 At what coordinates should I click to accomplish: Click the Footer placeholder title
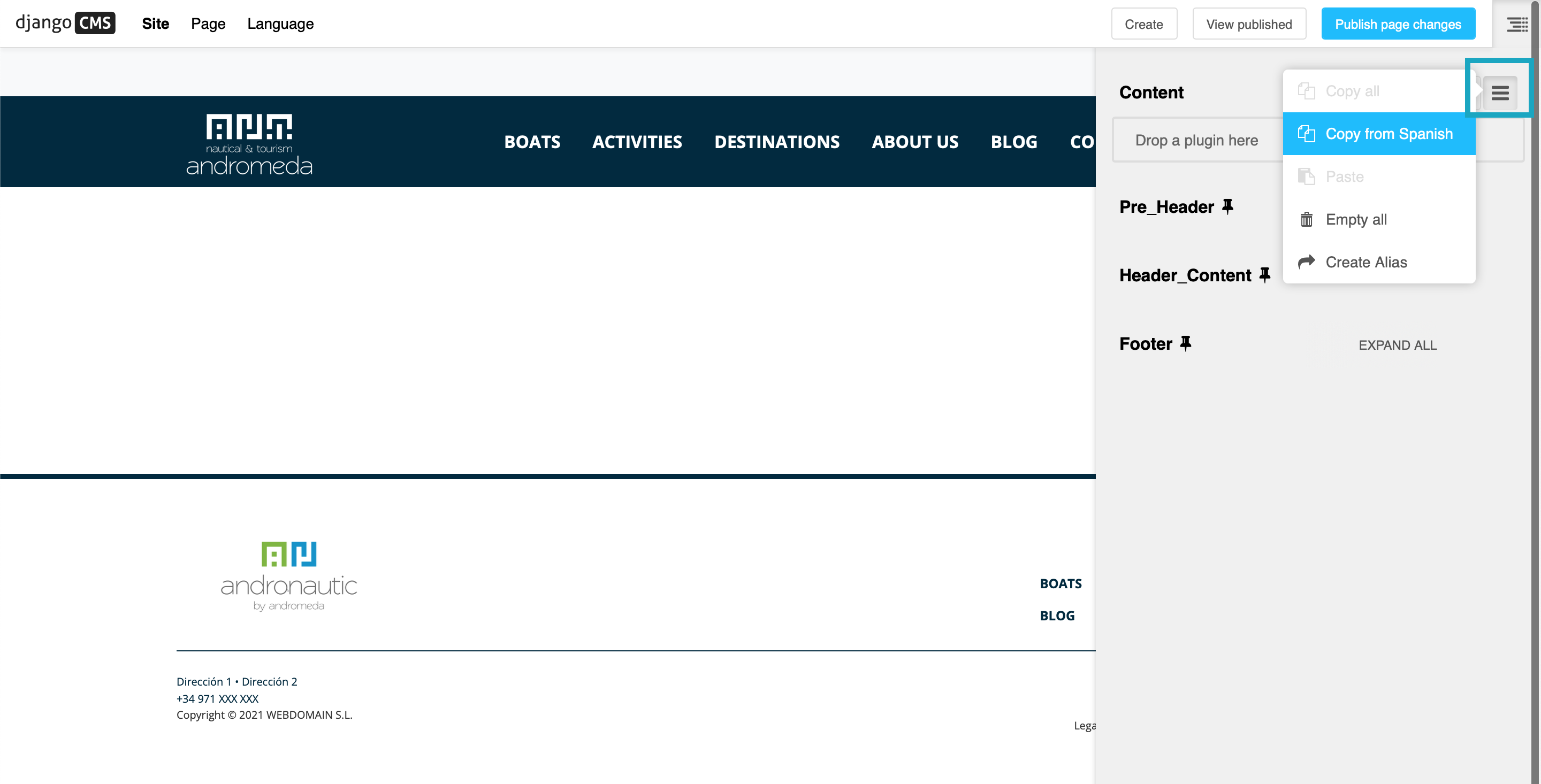1146,343
